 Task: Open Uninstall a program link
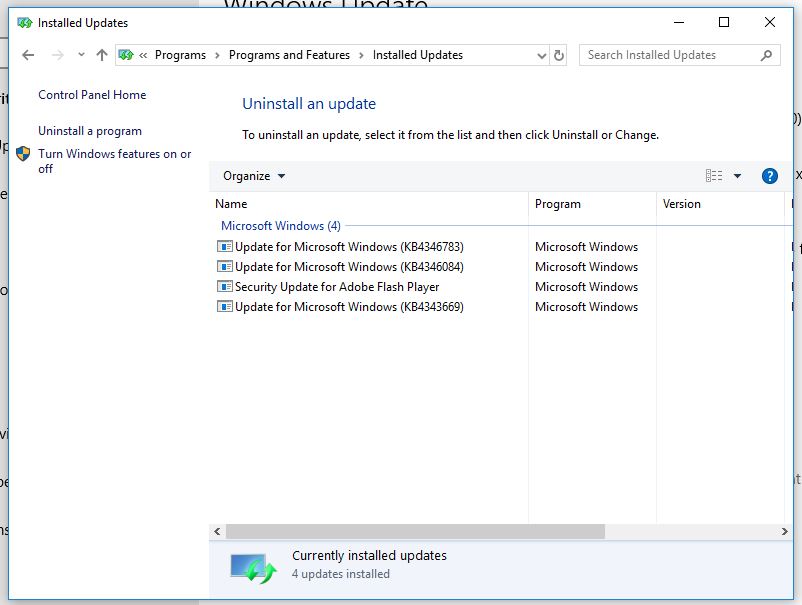click(x=90, y=131)
